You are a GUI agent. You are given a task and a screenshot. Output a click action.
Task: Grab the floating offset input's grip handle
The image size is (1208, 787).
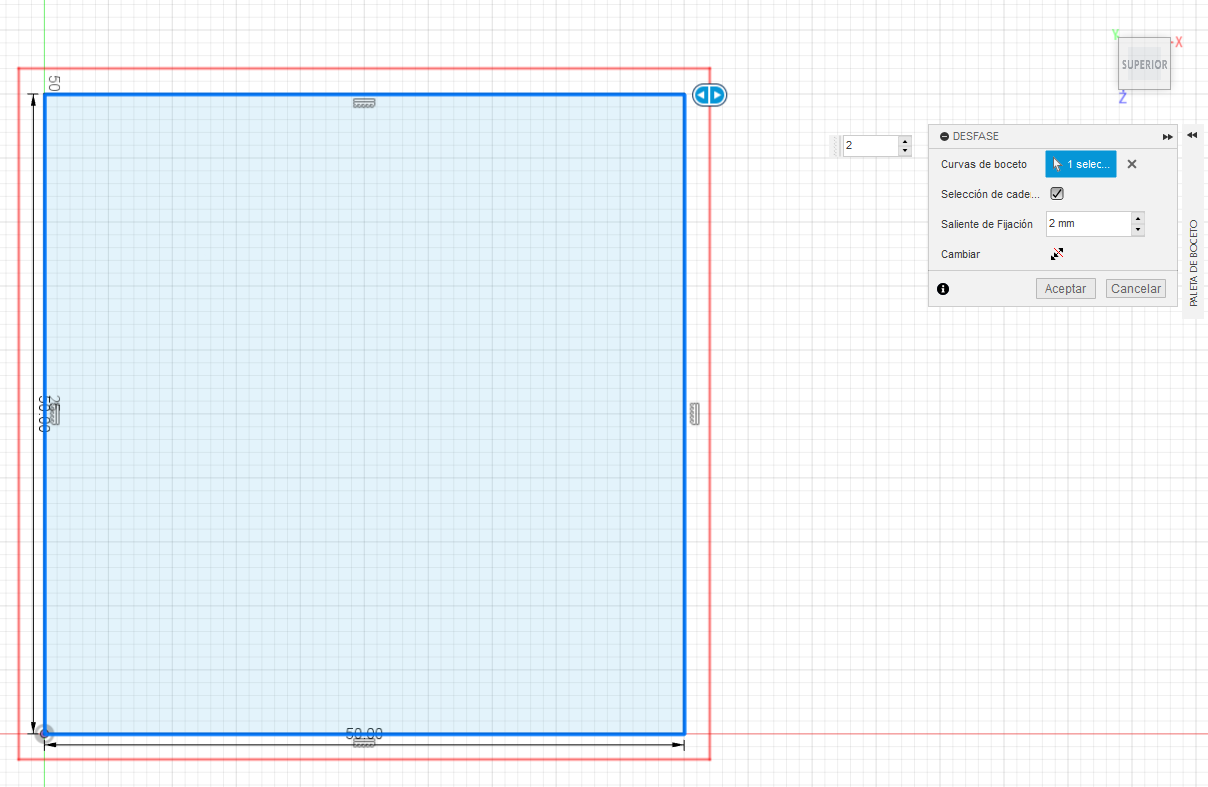[836, 146]
